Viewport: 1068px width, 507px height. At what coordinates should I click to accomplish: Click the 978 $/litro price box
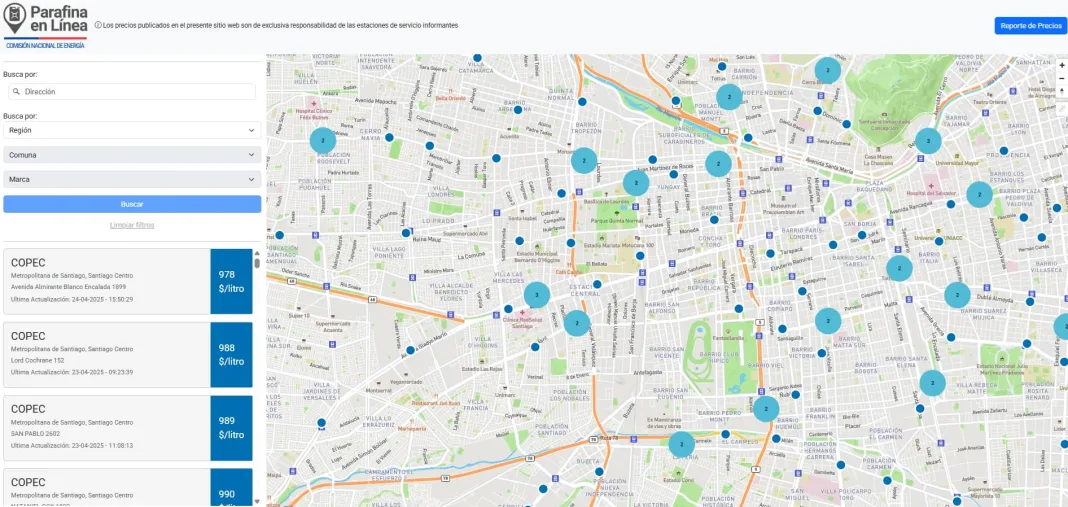coord(232,281)
